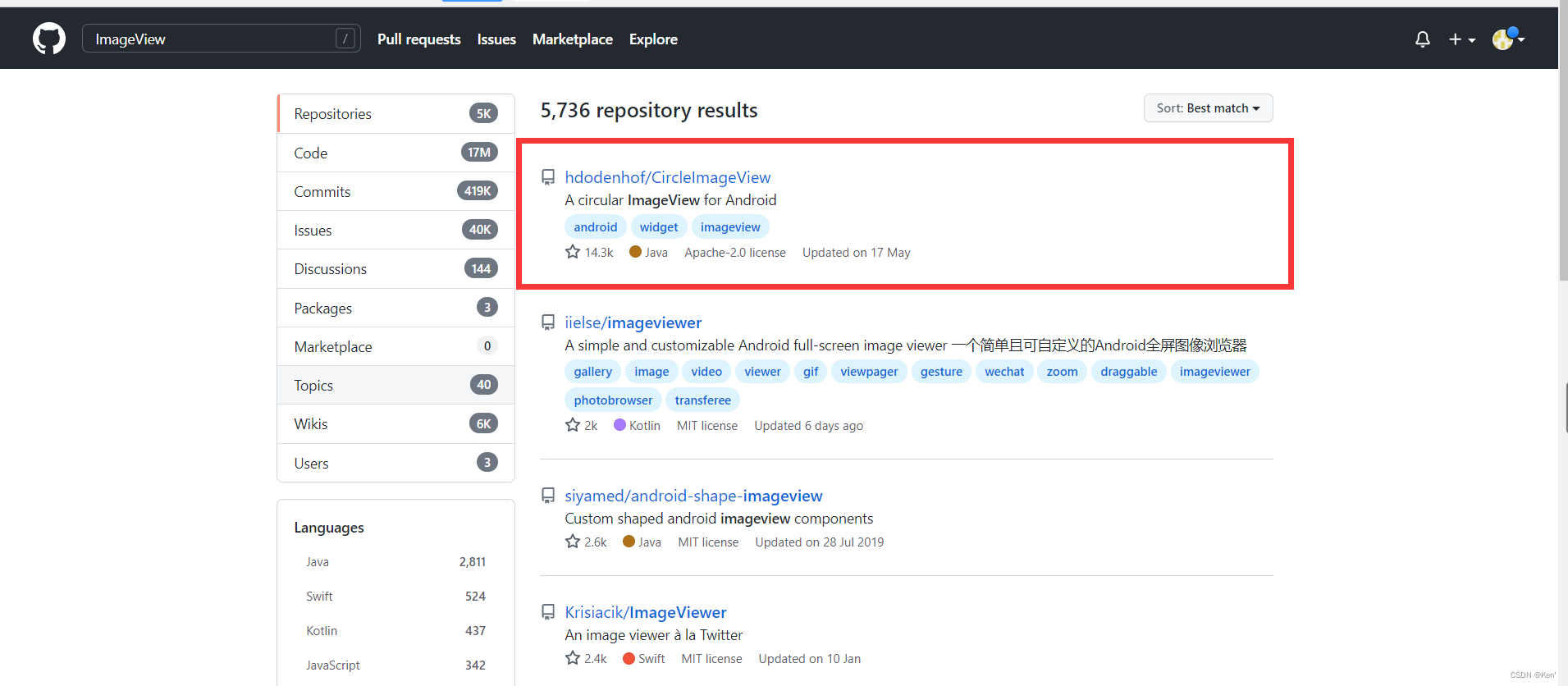Show Code search results
Viewport: 1568px width, 686px height.
click(x=396, y=153)
